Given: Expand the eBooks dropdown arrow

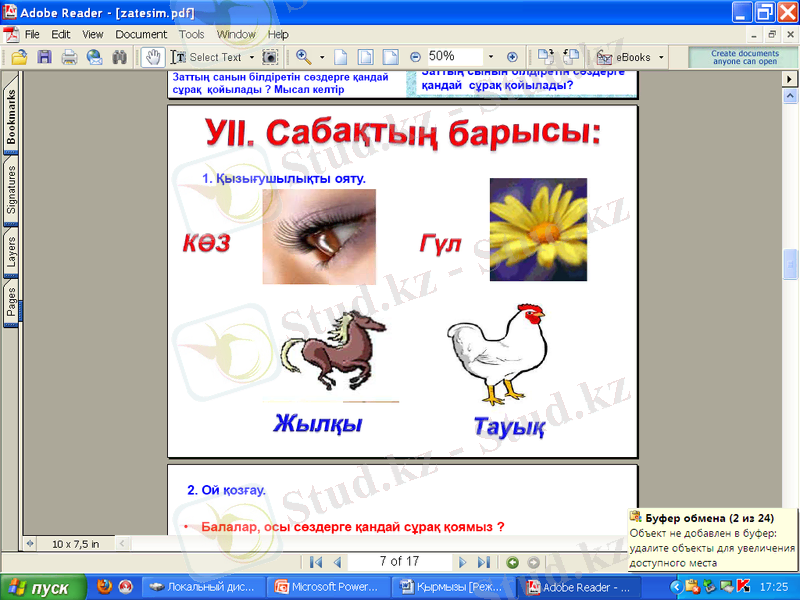Looking at the screenshot, I should click(661, 57).
